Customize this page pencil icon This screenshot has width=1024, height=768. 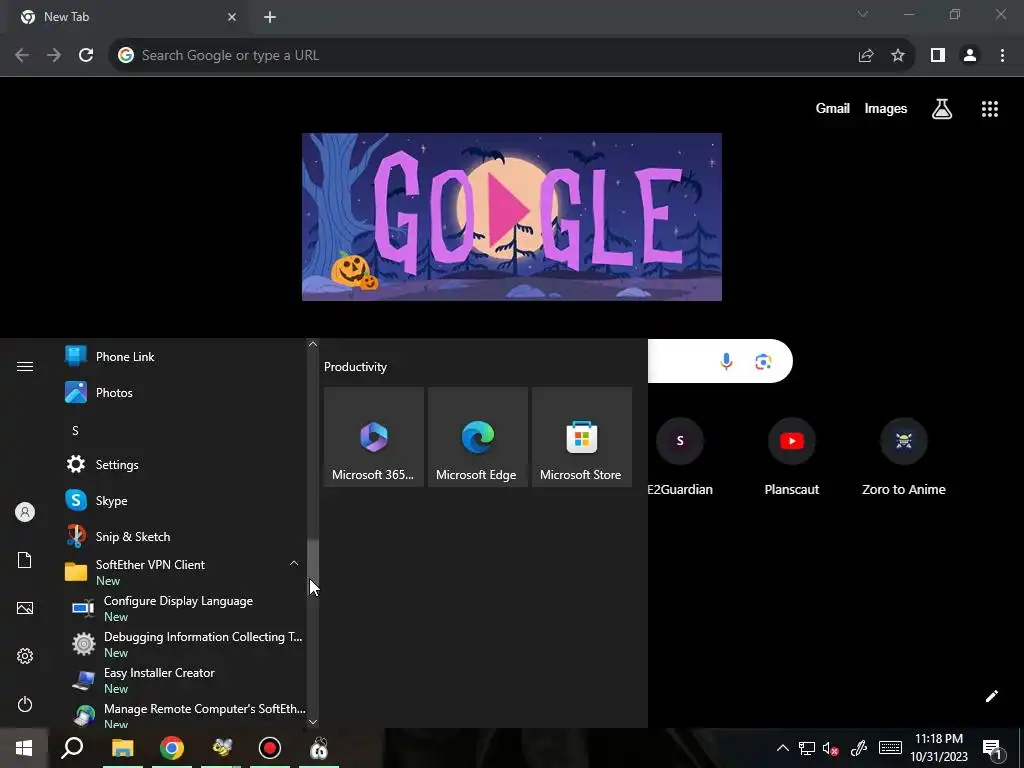(x=991, y=696)
